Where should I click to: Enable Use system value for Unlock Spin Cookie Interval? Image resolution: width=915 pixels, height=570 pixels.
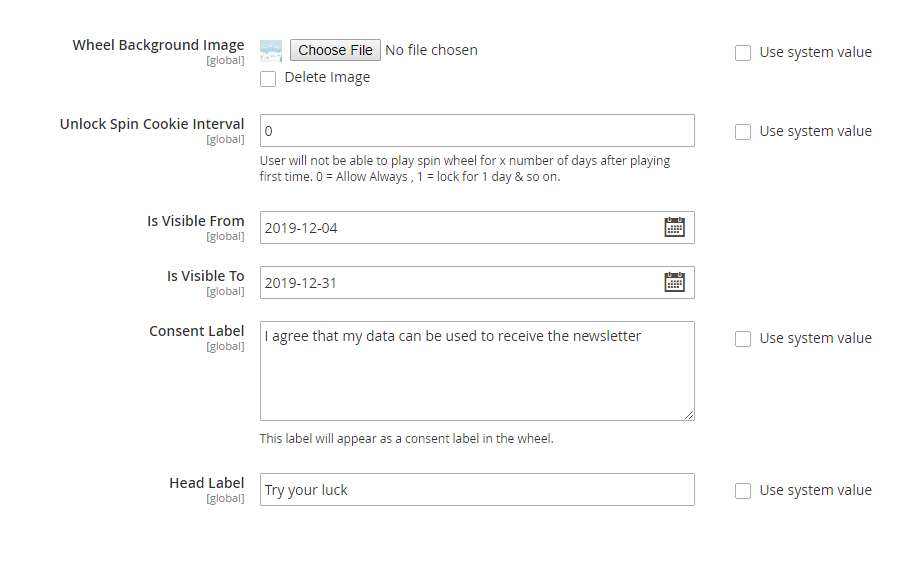click(x=743, y=132)
